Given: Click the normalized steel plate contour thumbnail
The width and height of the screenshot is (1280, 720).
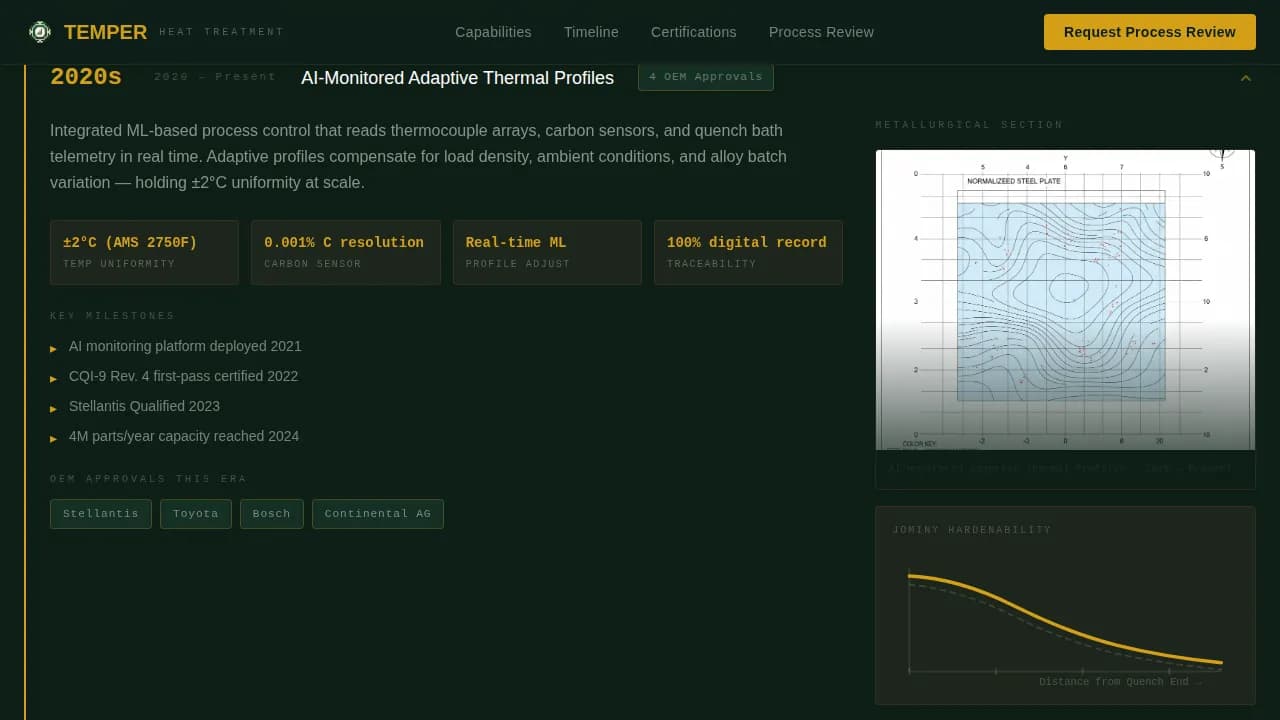Looking at the screenshot, I should point(1063,298).
